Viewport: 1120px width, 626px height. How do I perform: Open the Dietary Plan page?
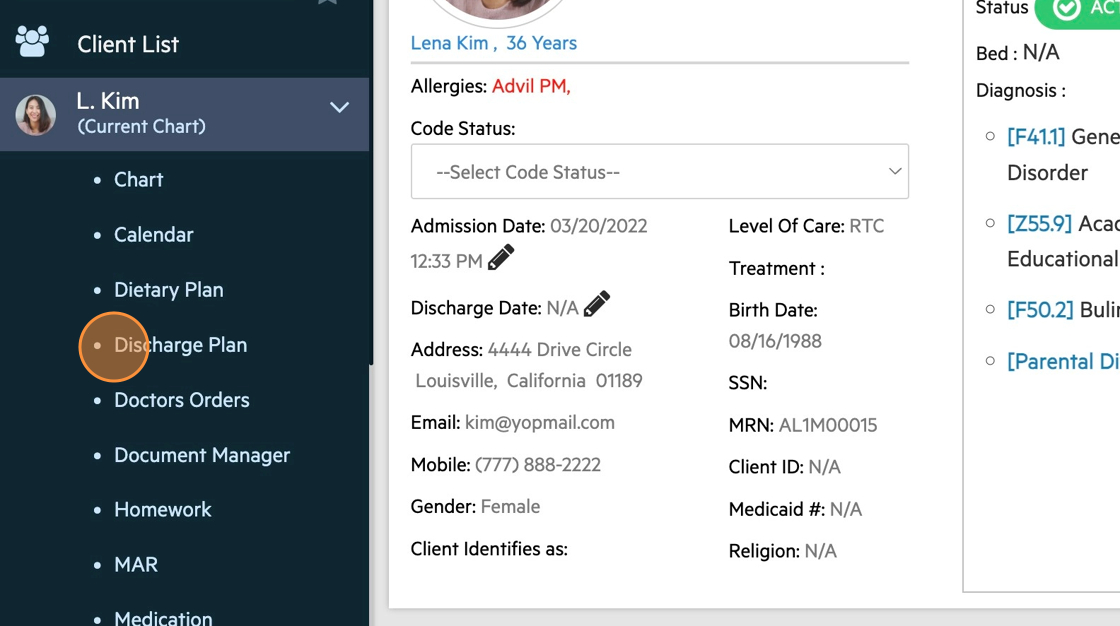point(168,290)
